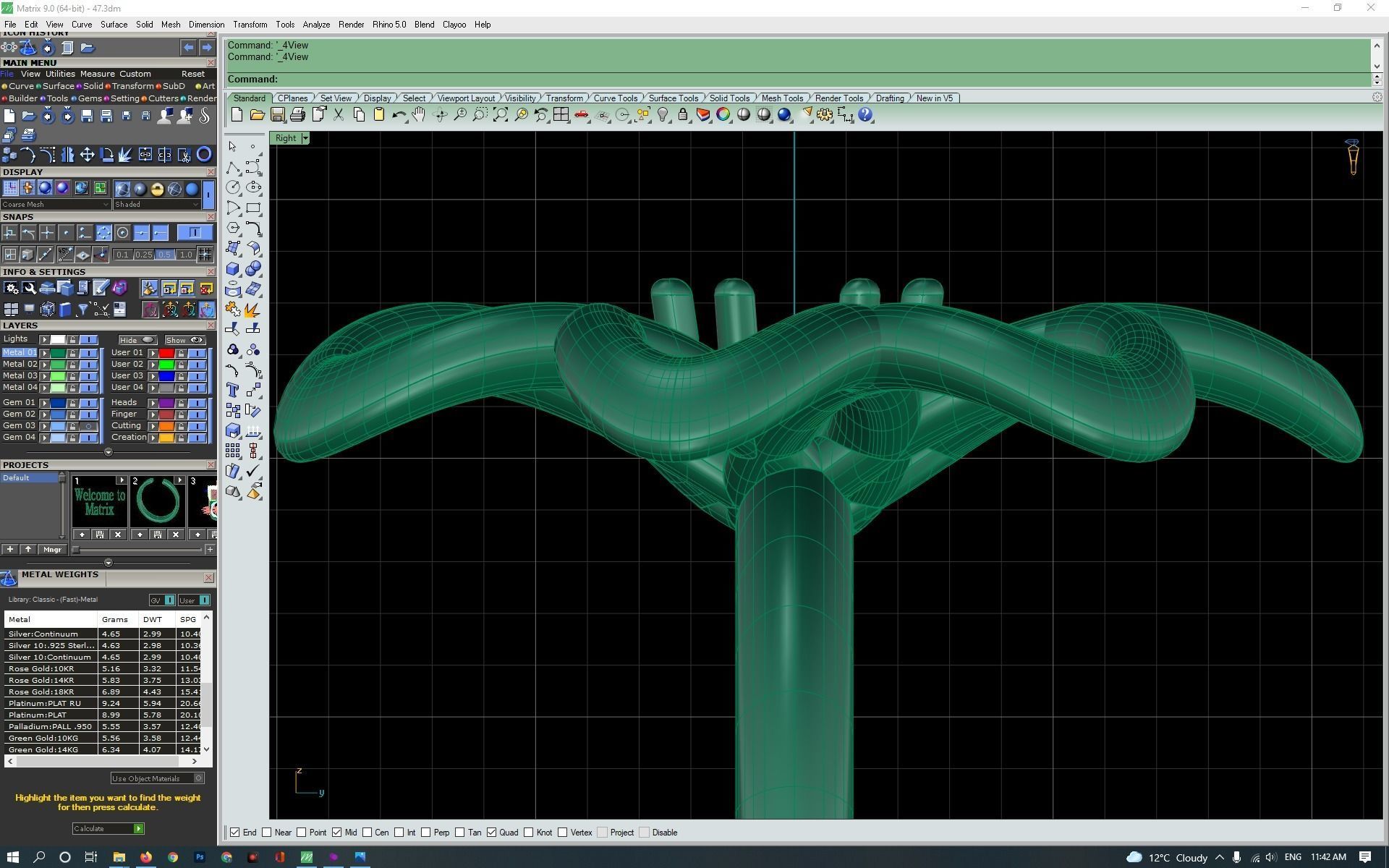Click the back arrow in Icon History
The width and height of the screenshot is (1389, 868).
[188, 48]
